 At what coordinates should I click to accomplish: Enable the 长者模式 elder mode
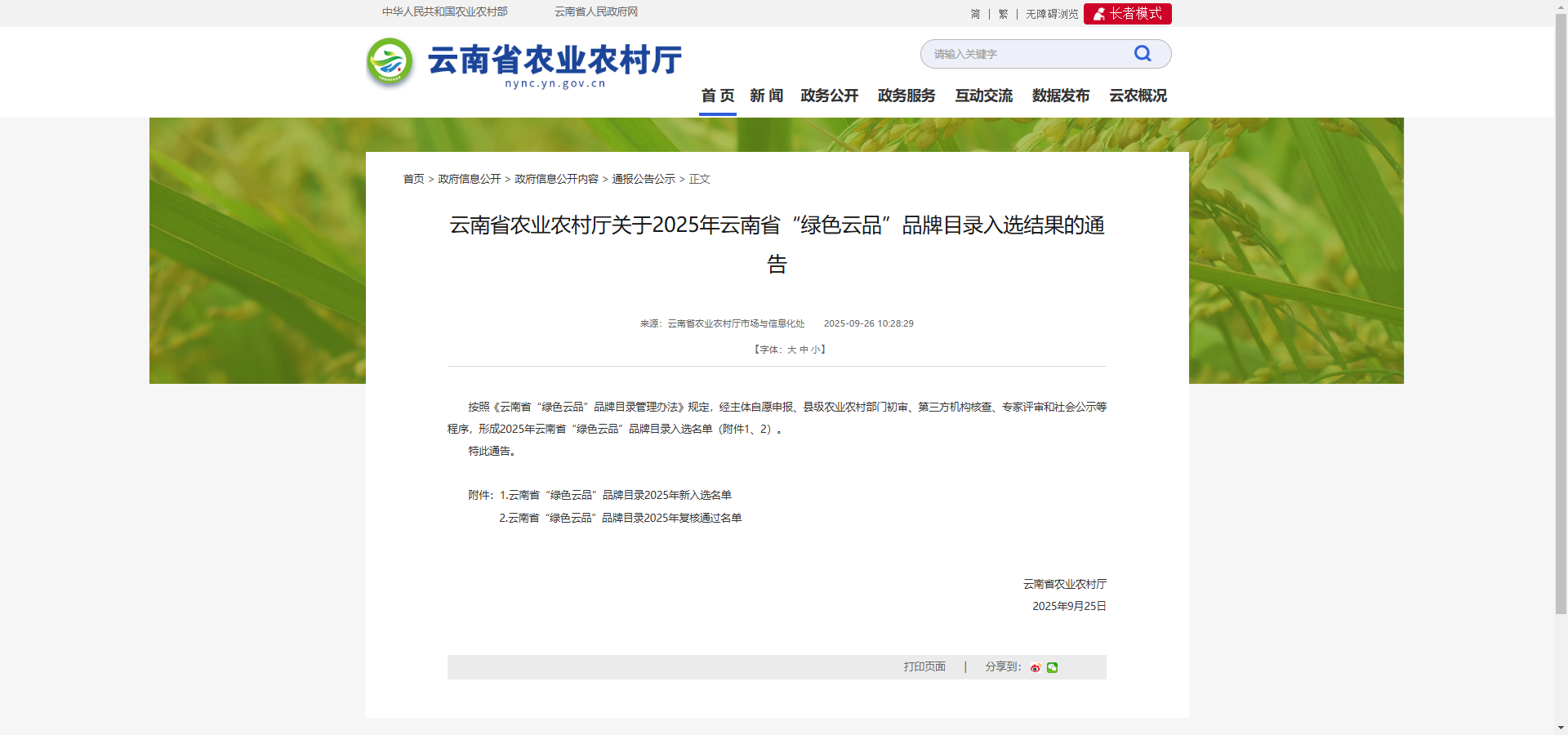point(1127,14)
